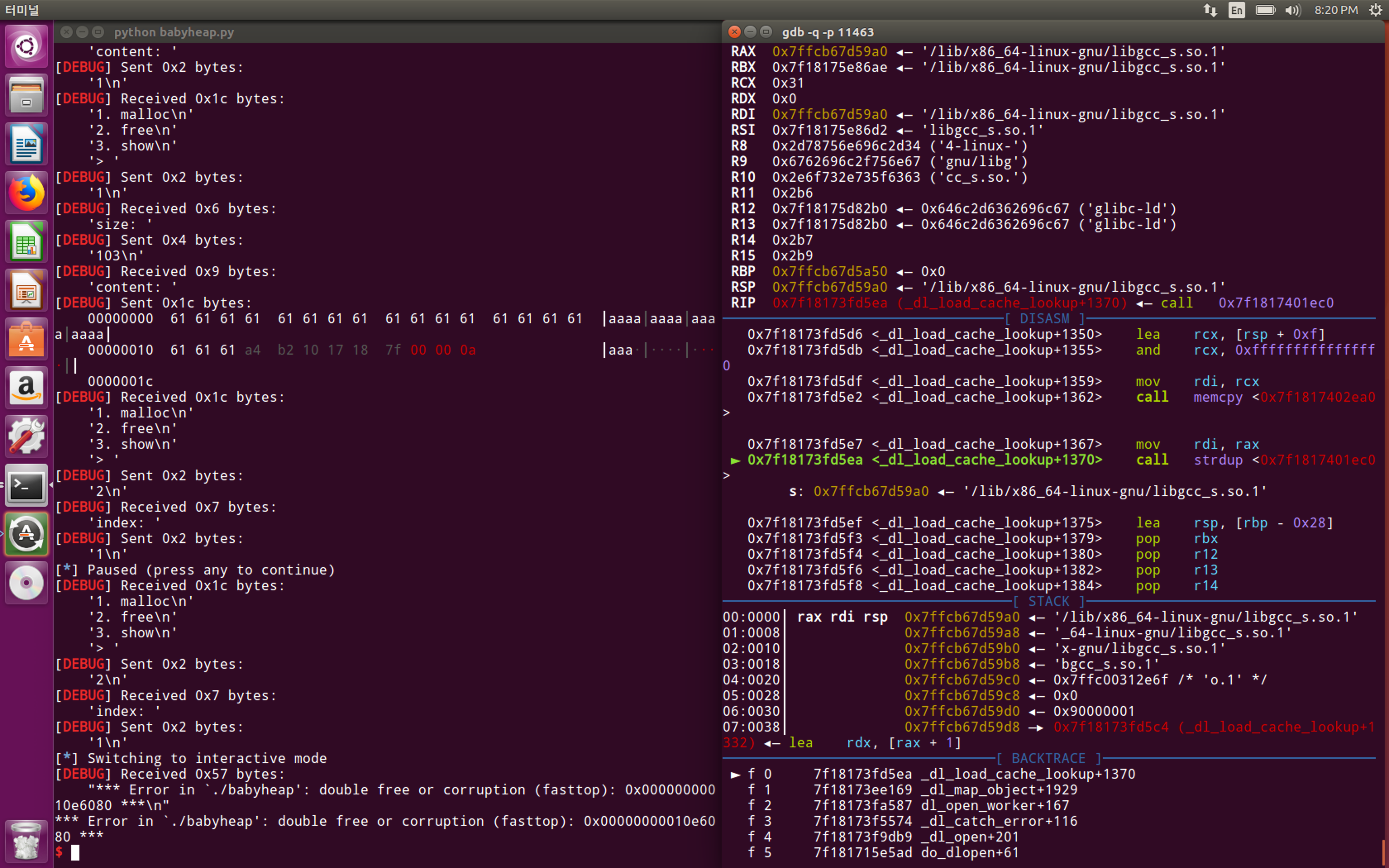This screenshot has width=1389, height=868.
Task: Open the Files manager dock icon
Action: pyautogui.click(x=26, y=95)
